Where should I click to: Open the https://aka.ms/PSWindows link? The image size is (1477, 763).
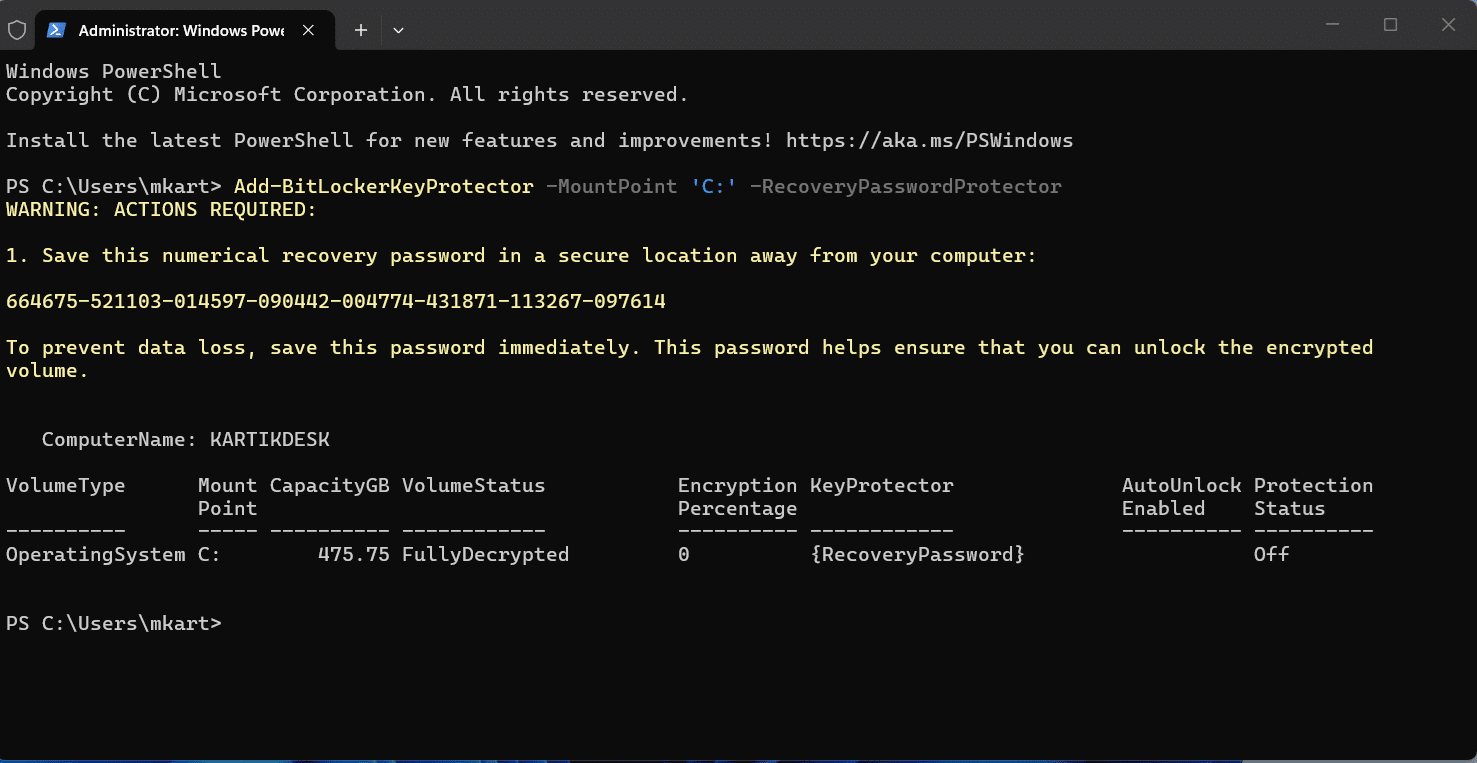pos(929,141)
